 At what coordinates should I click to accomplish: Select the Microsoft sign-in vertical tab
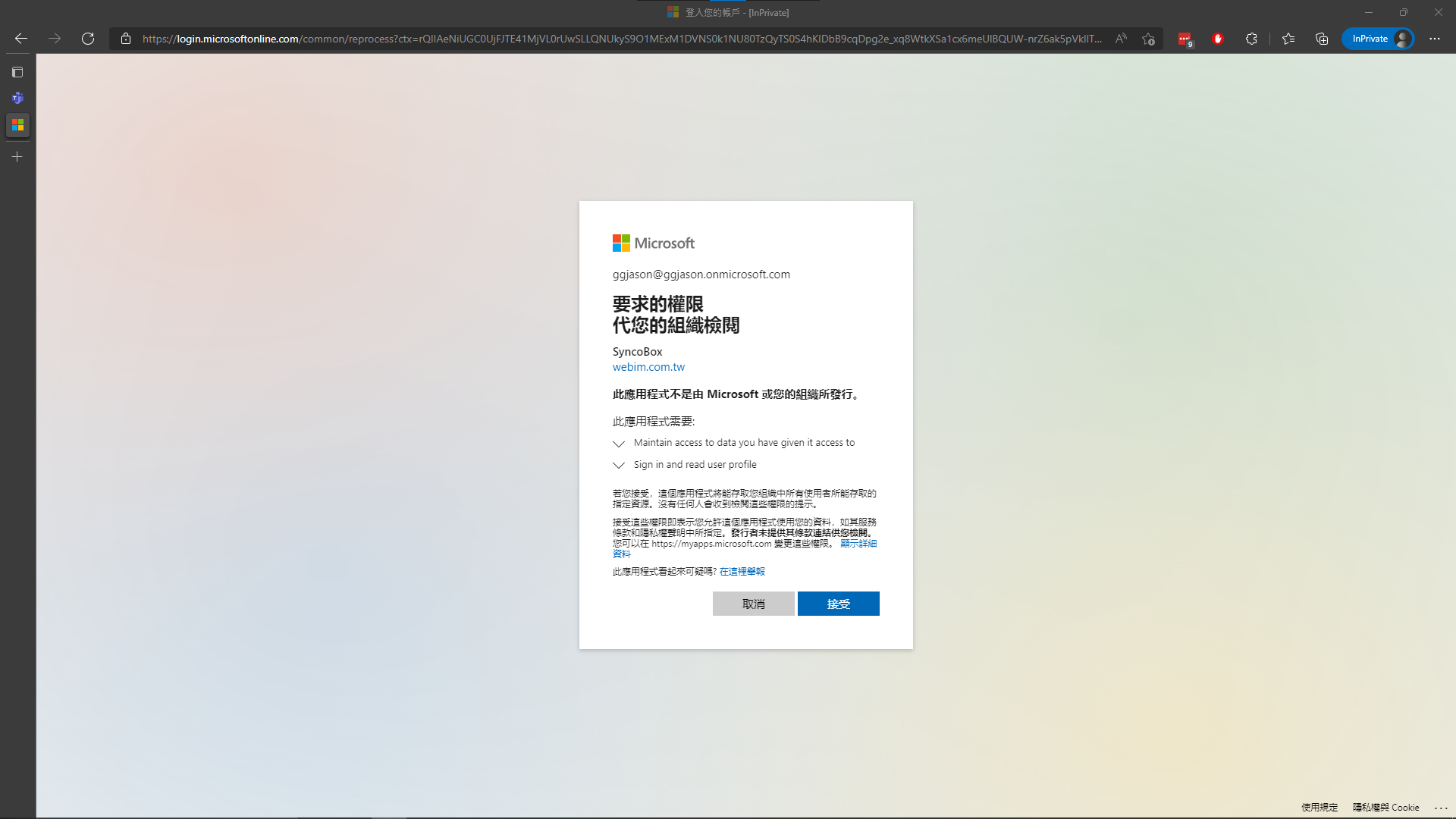pyautogui.click(x=17, y=124)
